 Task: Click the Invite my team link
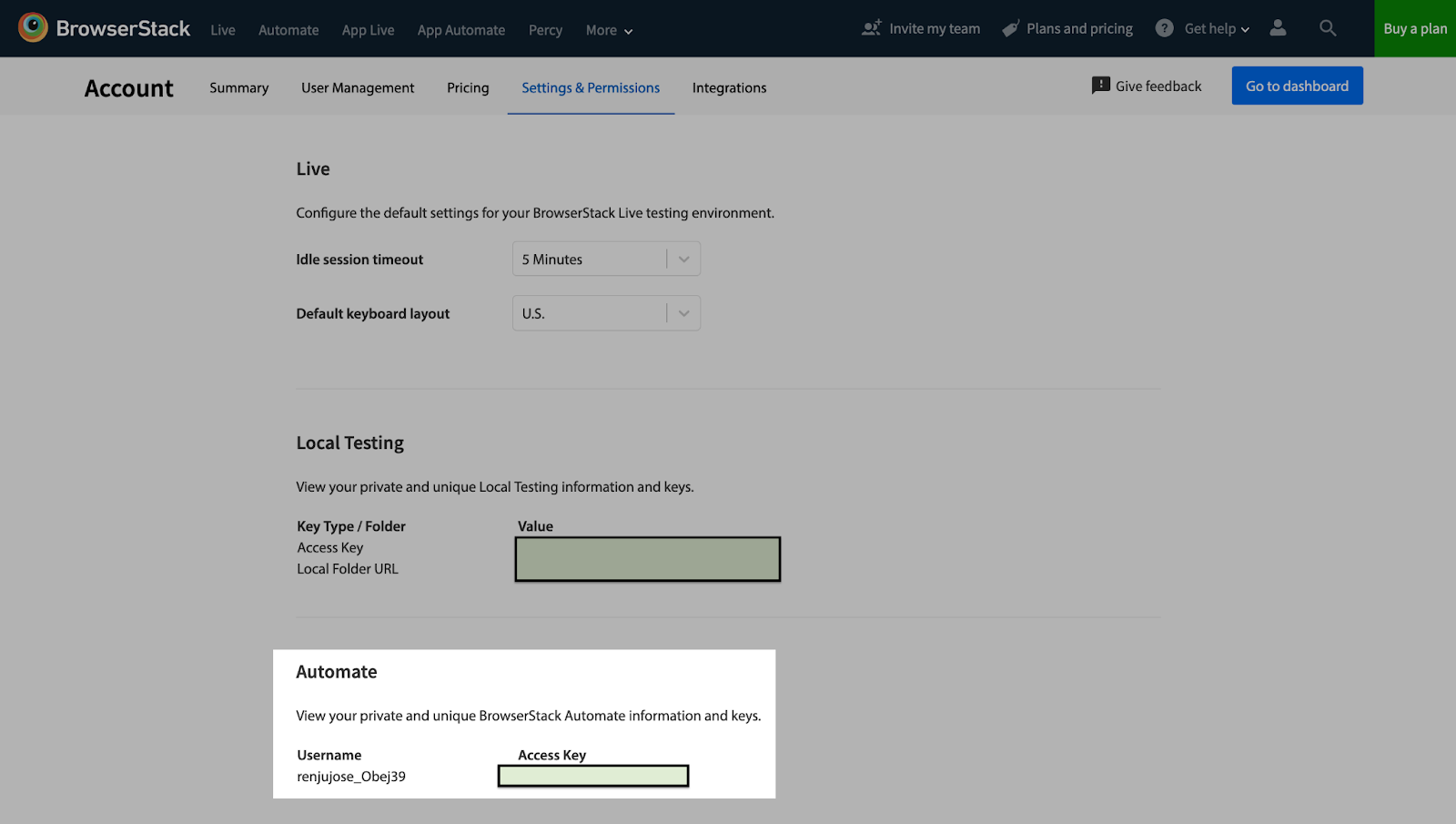pos(935,28)
